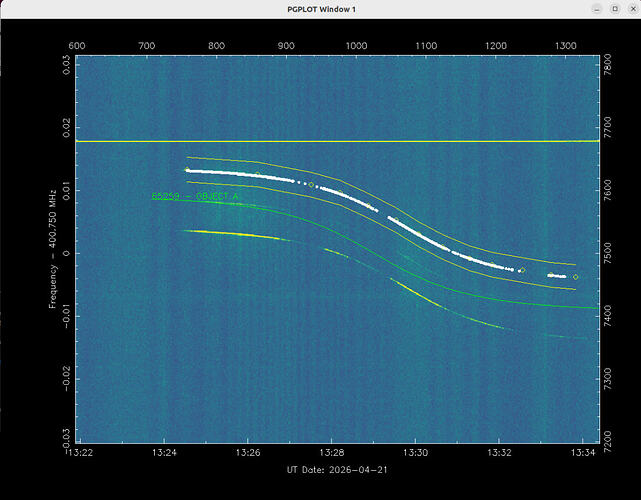Click the diamond marker just after 13:32:30
This screenshot has height=500, width=641.
click(x=522, y=270)
